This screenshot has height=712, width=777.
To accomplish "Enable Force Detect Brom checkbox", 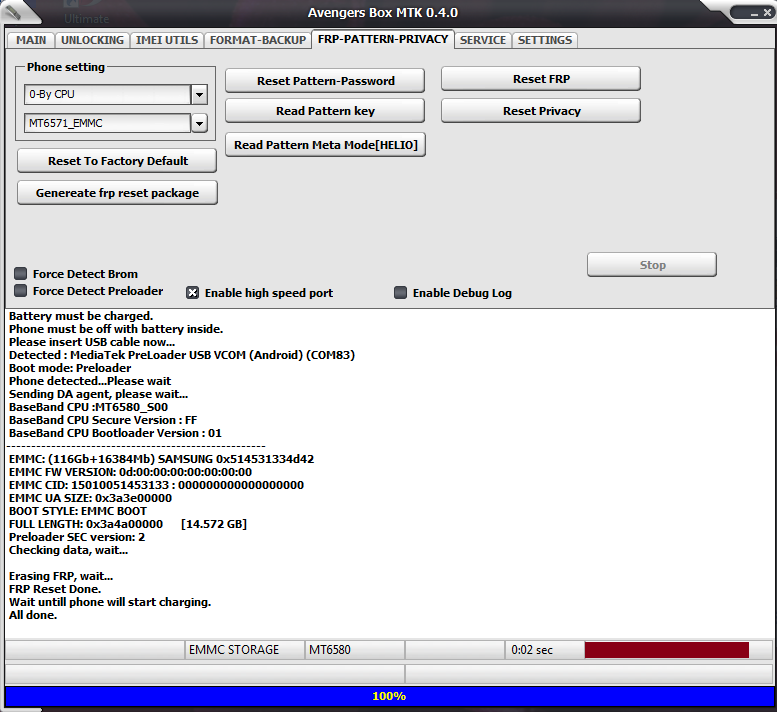I will (20, 274).
